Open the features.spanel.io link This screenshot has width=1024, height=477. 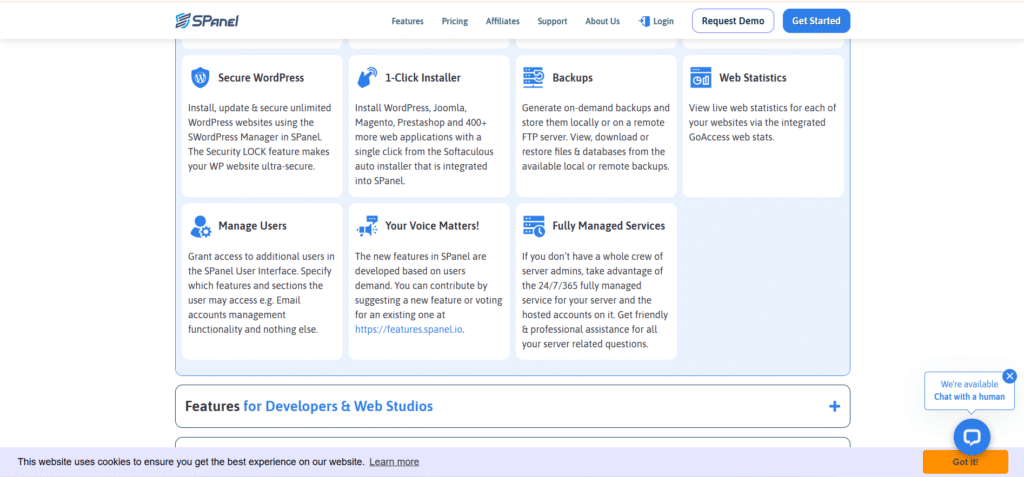(x=409, y=328)
